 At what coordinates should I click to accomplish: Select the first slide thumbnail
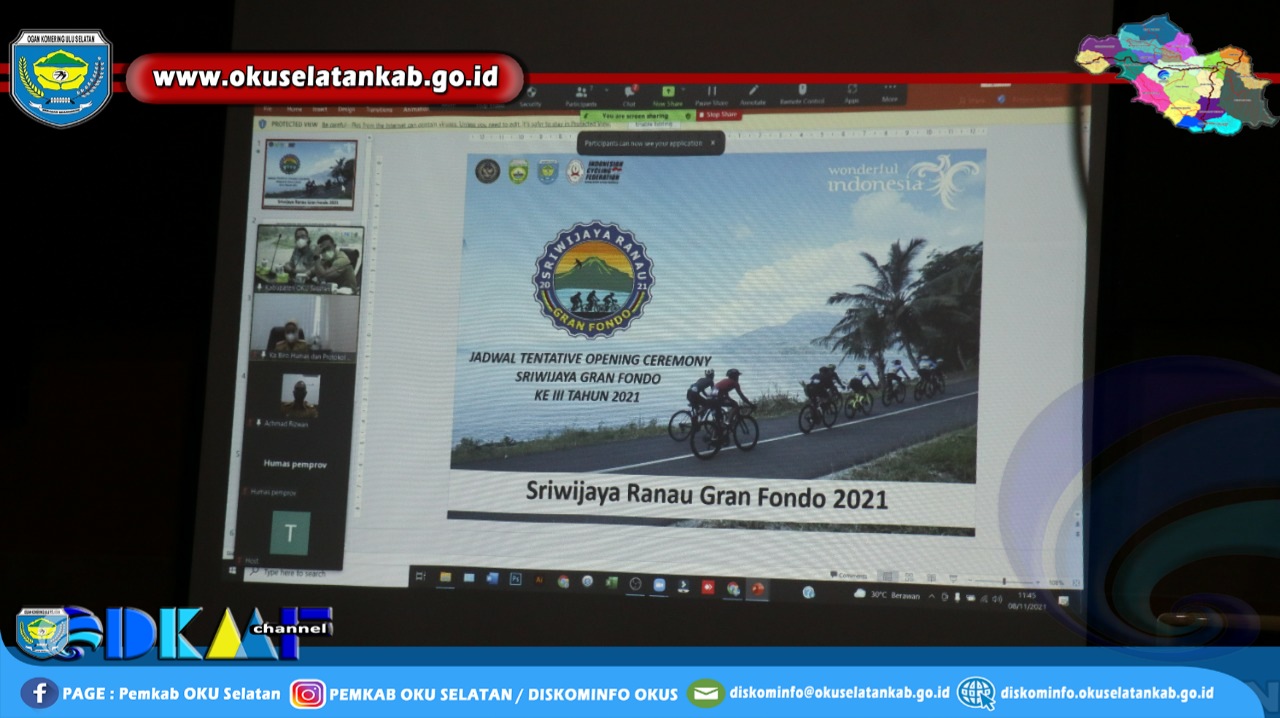(x=309, y=174)
